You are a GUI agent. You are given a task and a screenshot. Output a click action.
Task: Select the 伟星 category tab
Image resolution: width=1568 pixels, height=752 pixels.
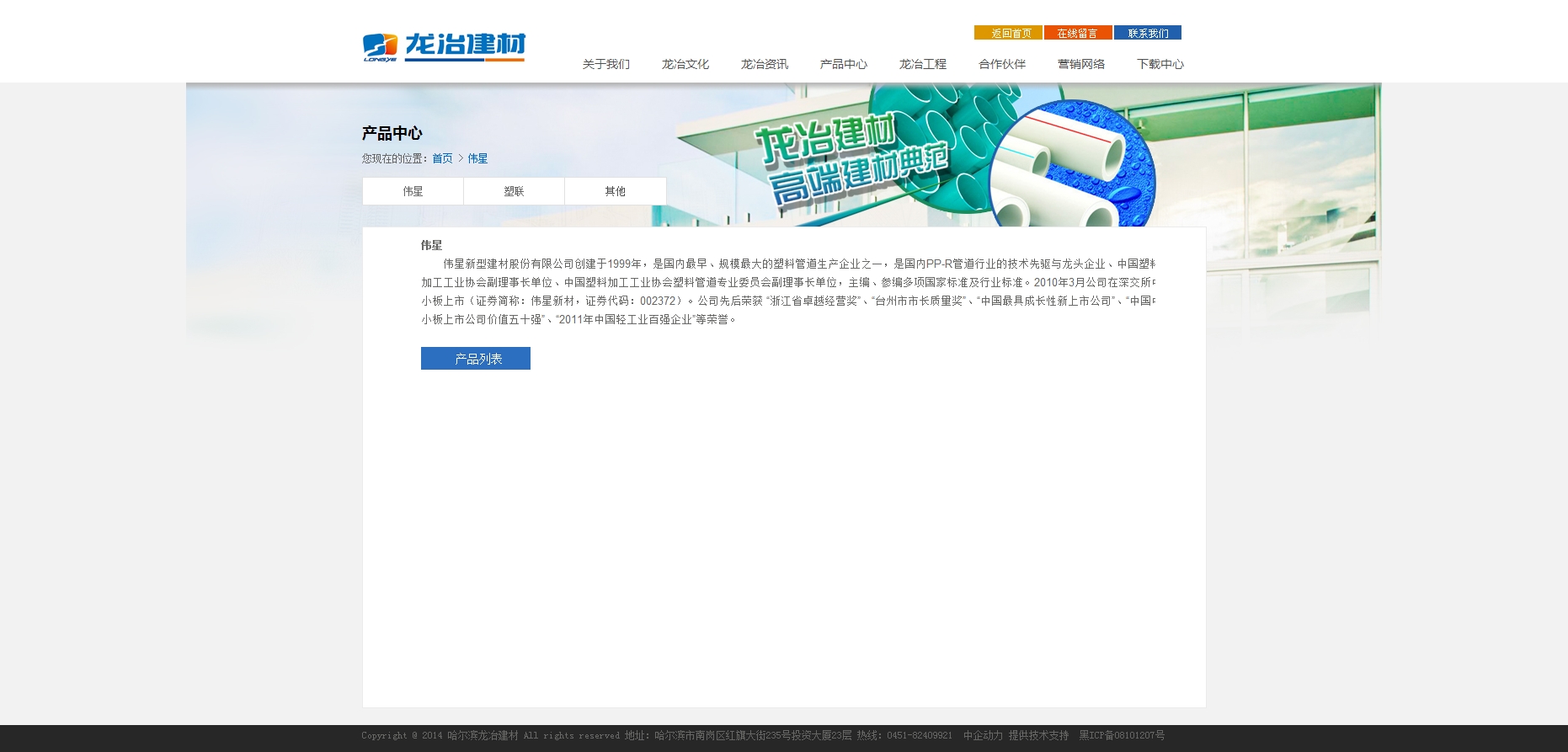click(x=413, y=191)
